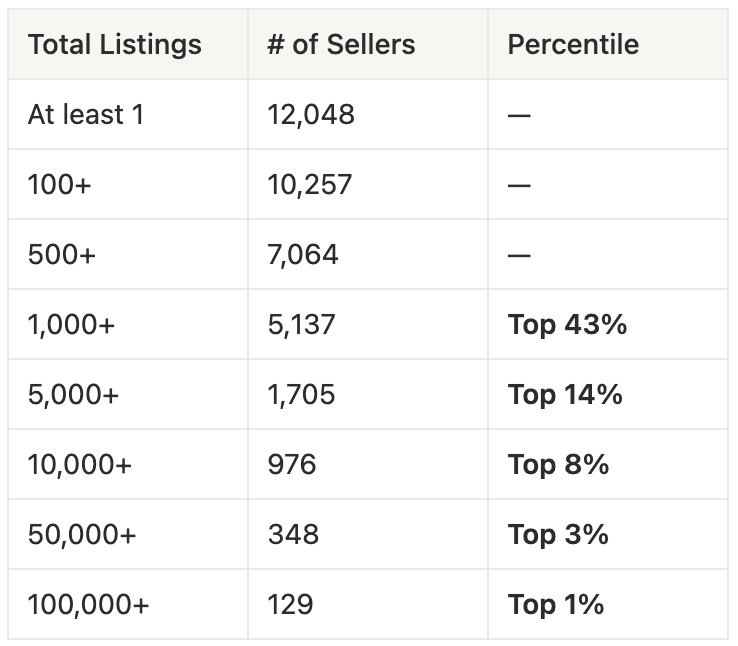
Task: Click the 500+ listings cell
Action: tap(62, 255)
